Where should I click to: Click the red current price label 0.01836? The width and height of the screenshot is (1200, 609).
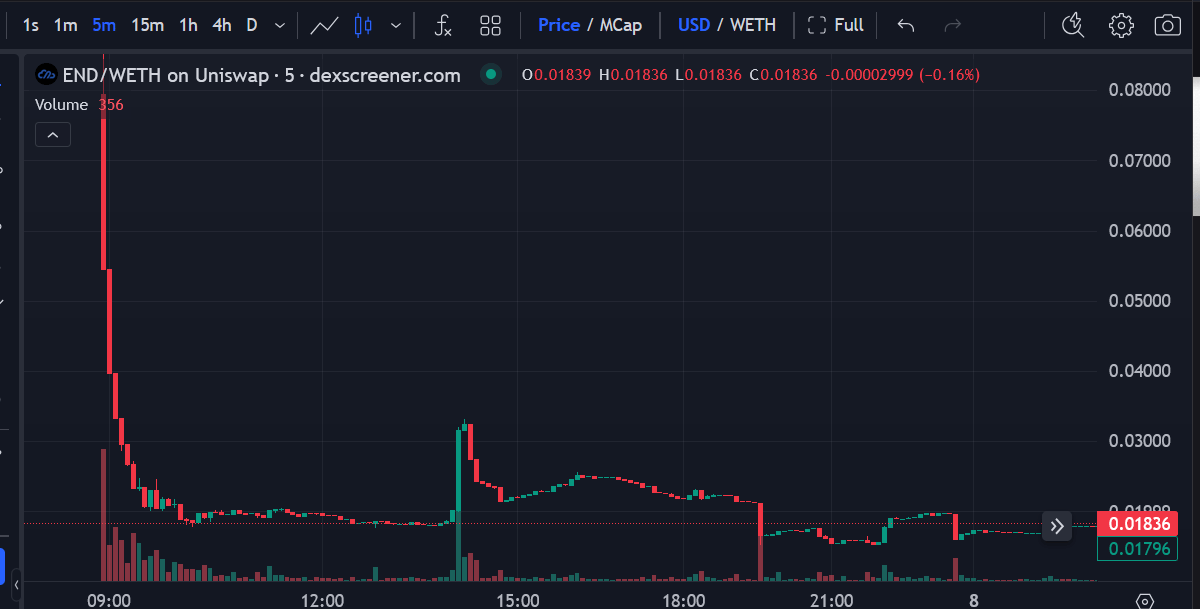tap(1136, 523)
